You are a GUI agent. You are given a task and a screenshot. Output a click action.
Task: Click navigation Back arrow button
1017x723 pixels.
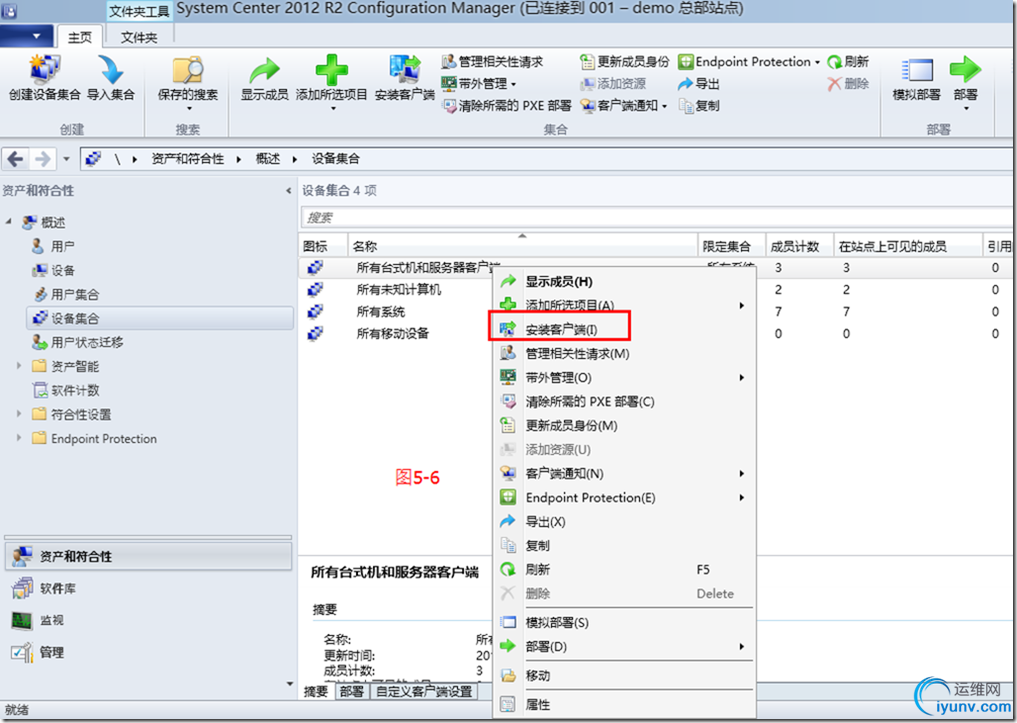pos(16,159)
